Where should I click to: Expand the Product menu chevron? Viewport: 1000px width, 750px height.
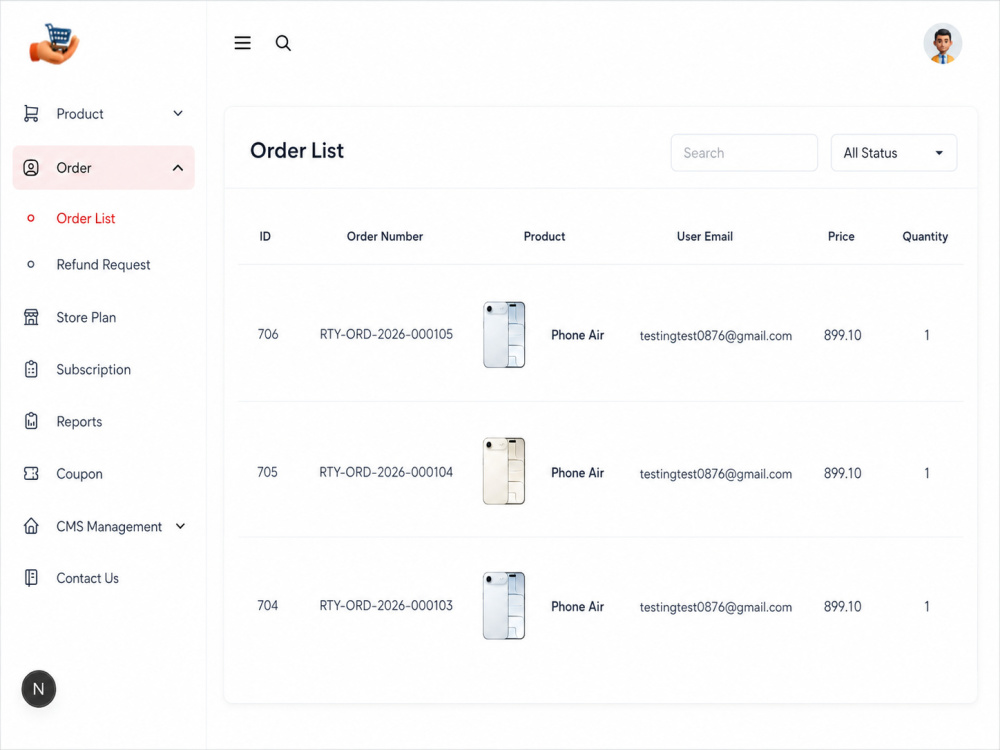point(178,114)
